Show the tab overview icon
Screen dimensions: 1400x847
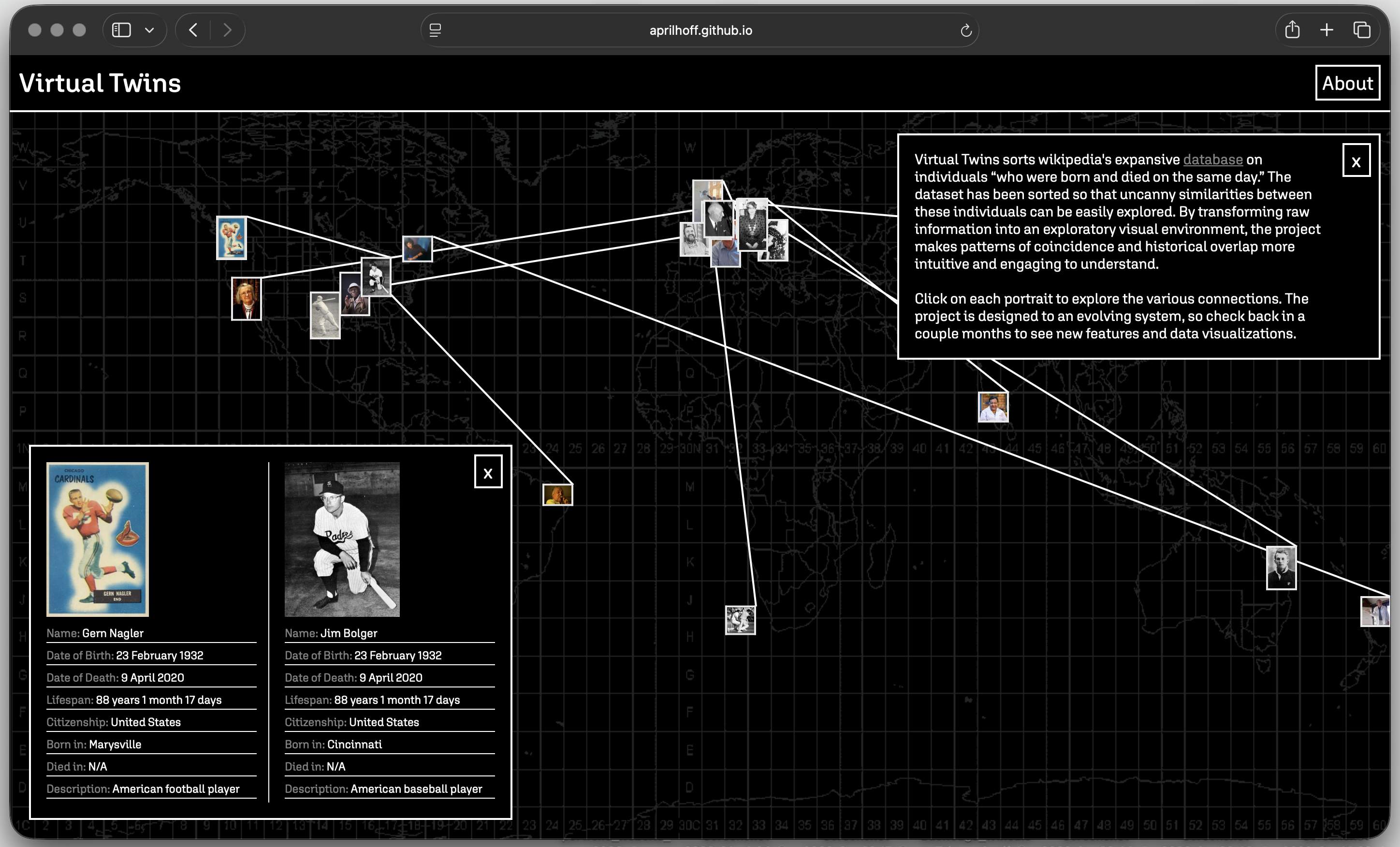click(x=1361, y=30)
